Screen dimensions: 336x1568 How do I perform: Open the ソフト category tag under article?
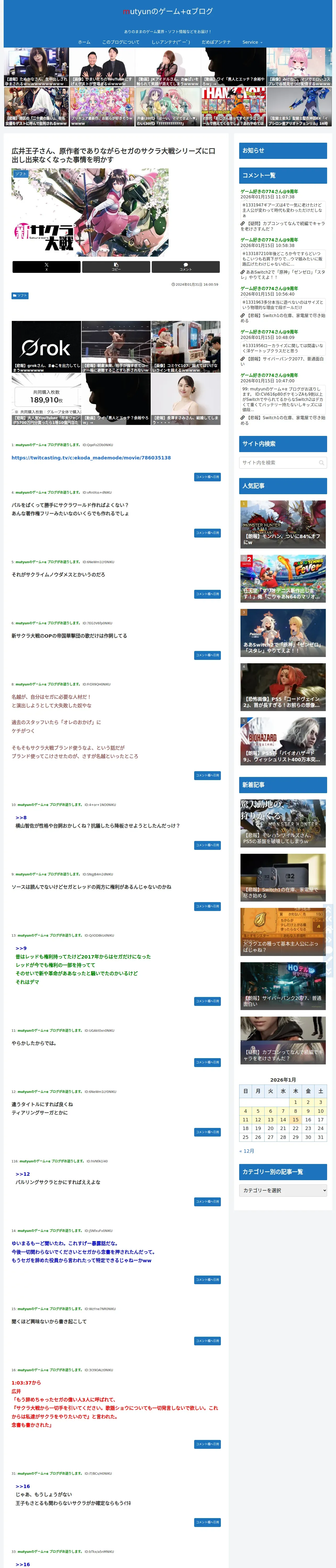click(x=20, y=296)
